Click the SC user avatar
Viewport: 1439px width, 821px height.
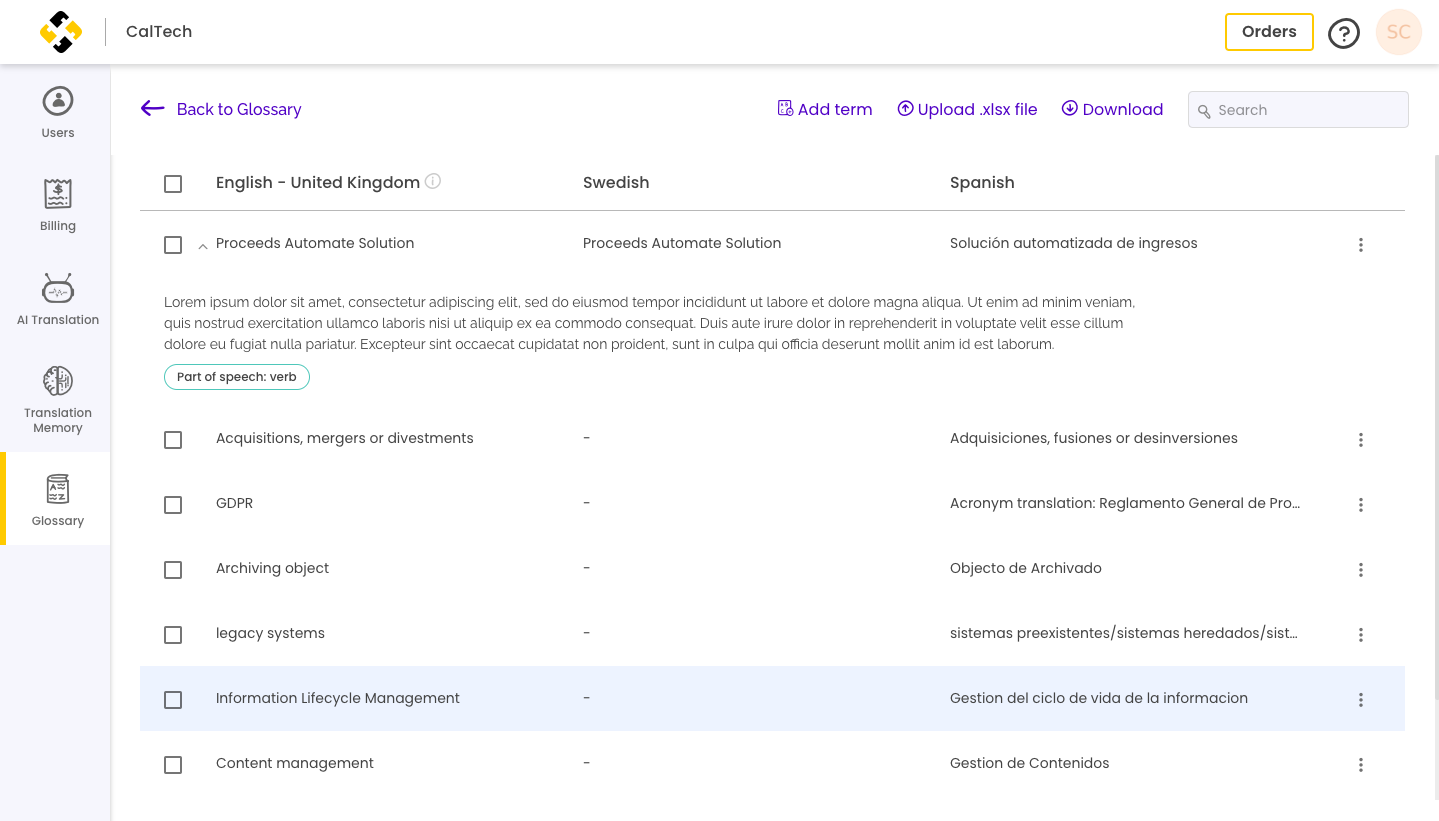click(x=1398, y=32)
